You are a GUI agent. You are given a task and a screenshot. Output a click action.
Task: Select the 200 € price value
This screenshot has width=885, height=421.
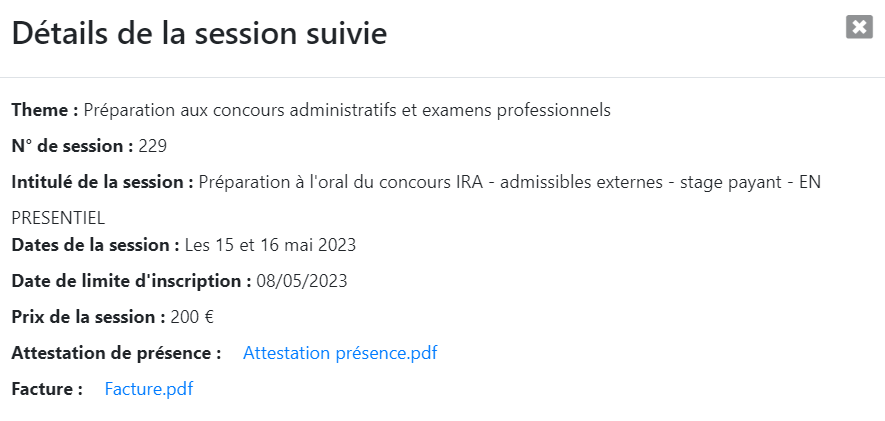192,317
